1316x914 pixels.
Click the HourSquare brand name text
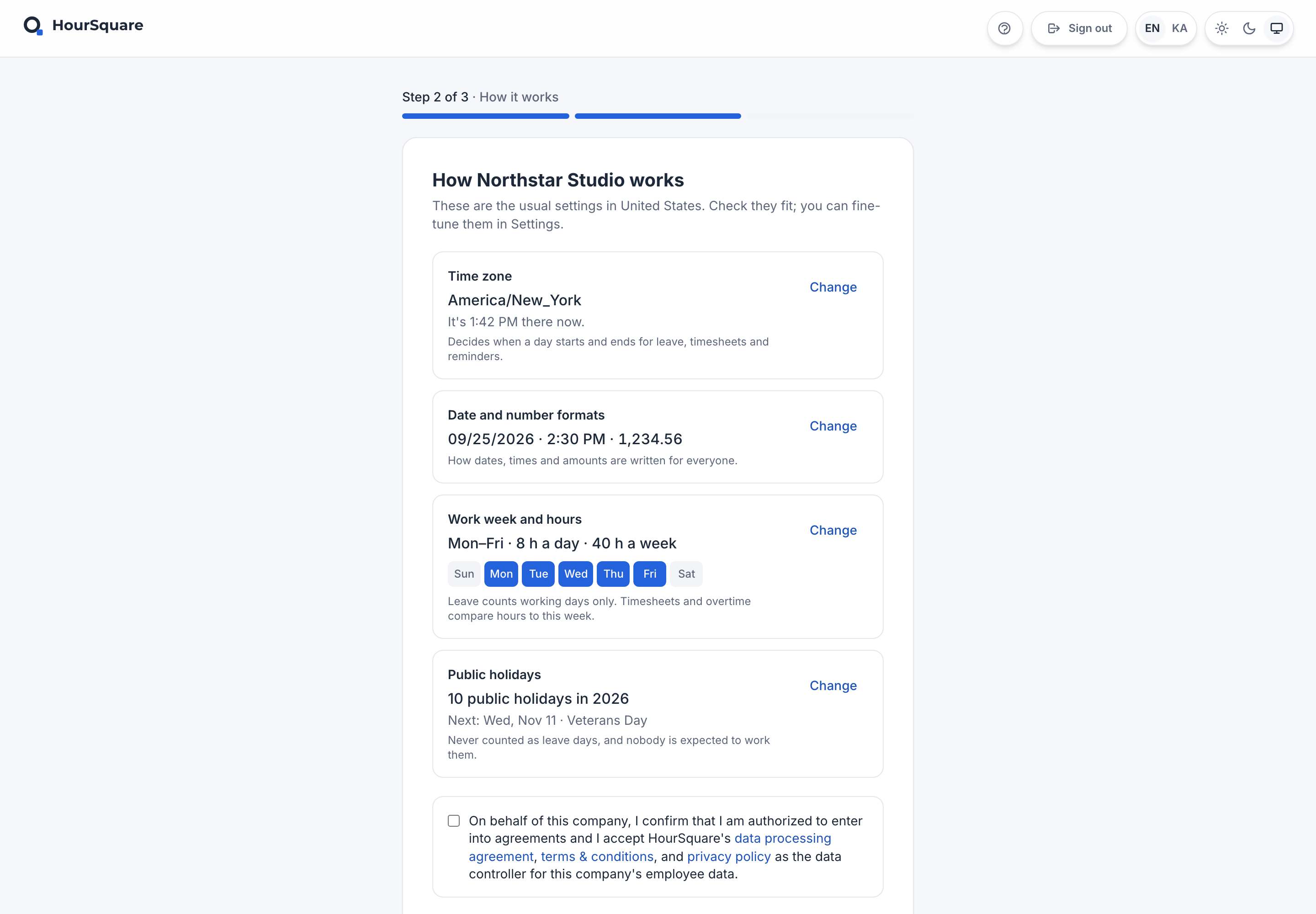(98, 25)
